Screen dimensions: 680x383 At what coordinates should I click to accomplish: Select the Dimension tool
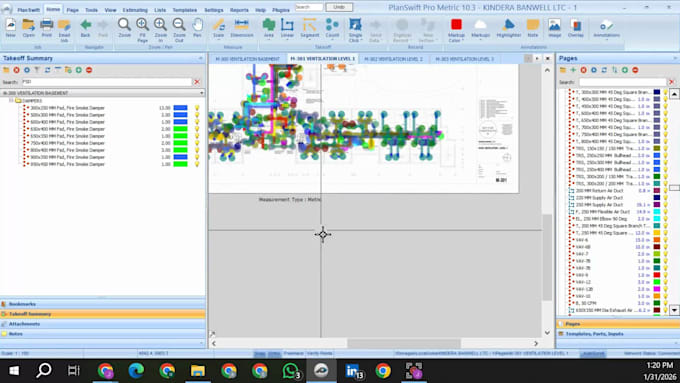pyautogui.click(x=242, y=25)
